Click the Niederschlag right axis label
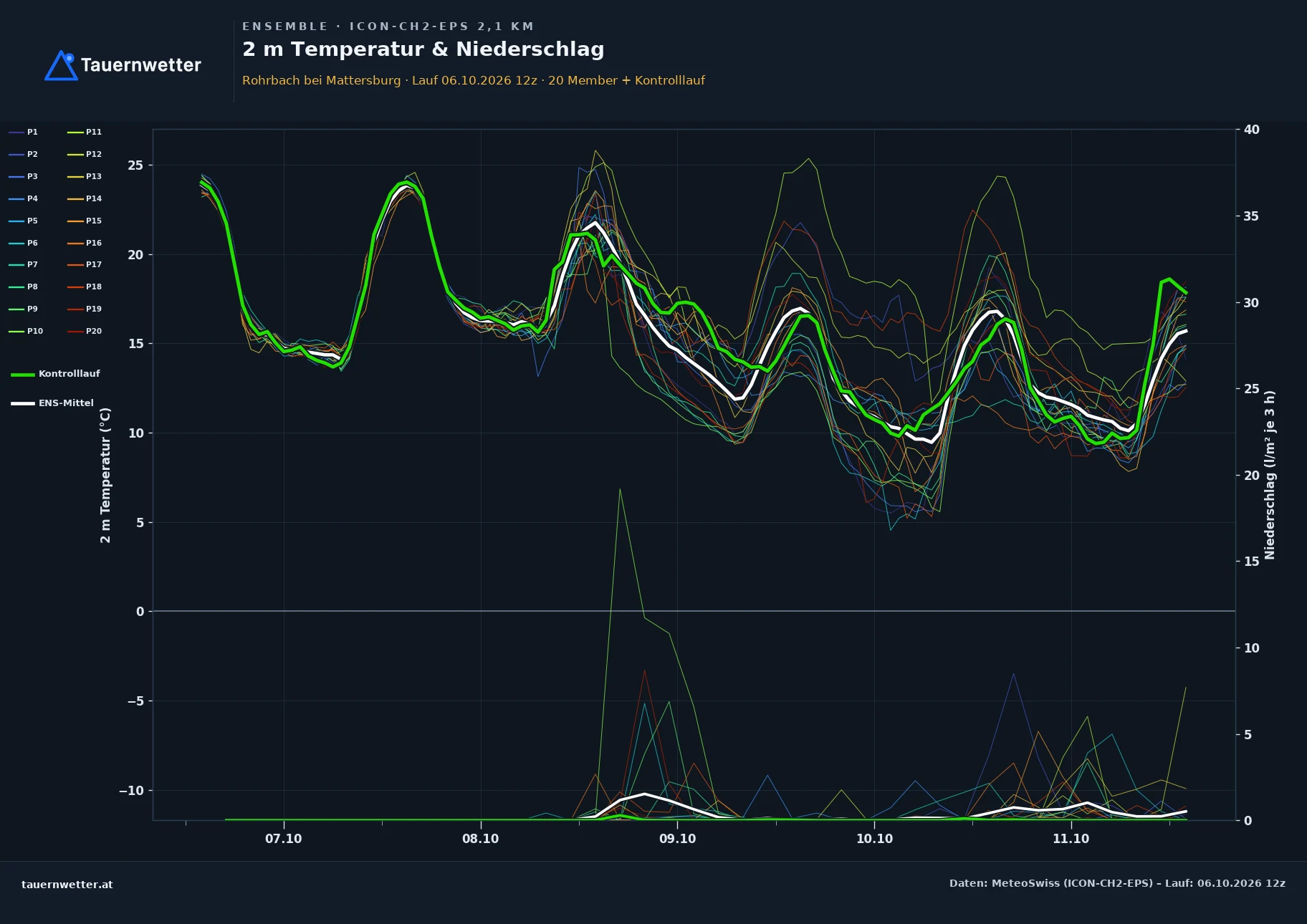 coord(1270,475)
